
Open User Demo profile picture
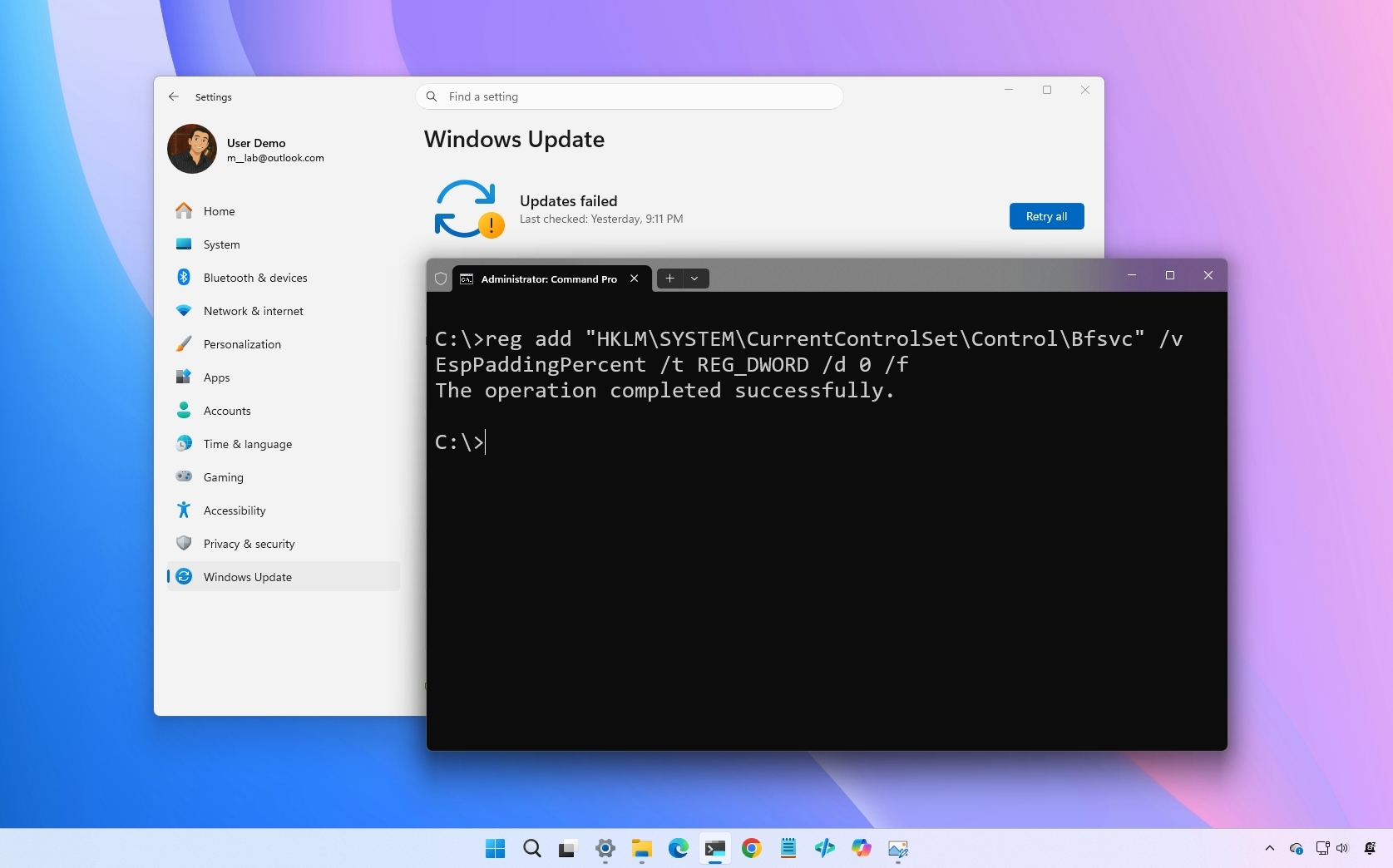(x=192, y=149)
